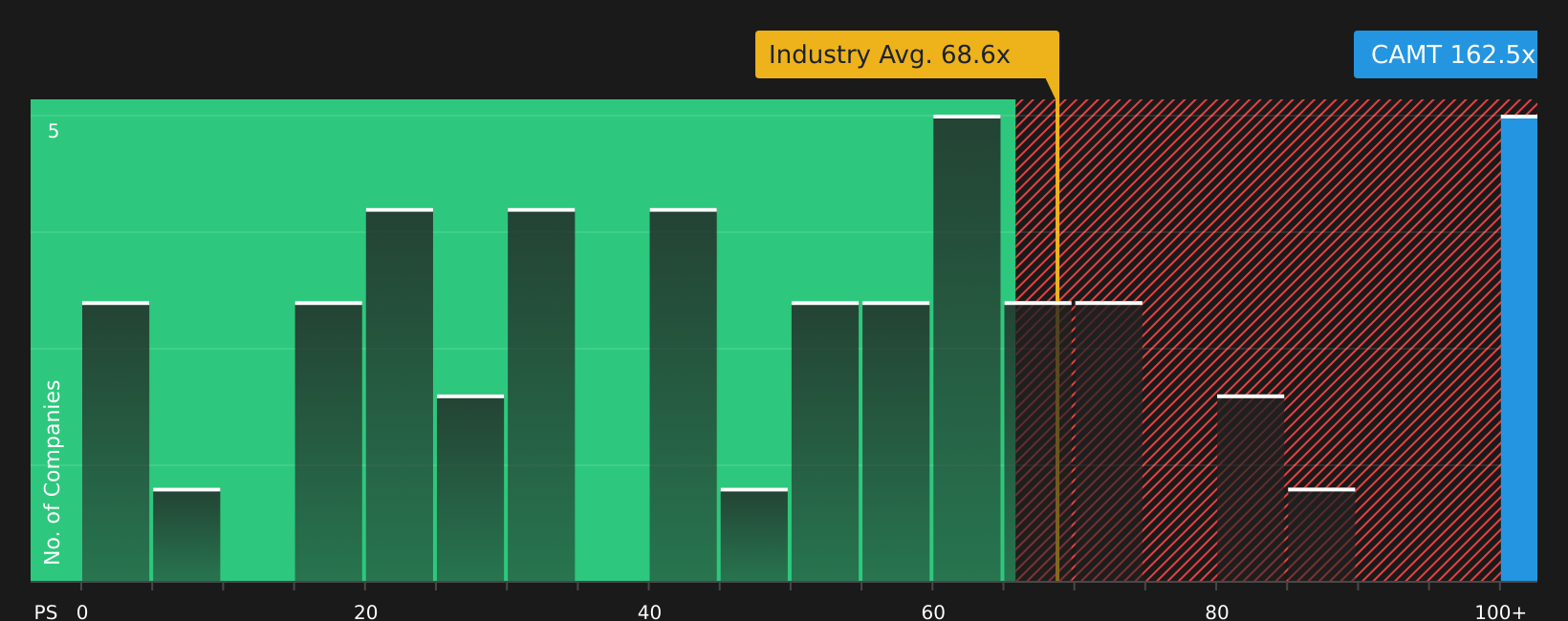Click the 'PS' axis label
Image resolution: width=1568 pixels, height=621 pixels.
46,612
